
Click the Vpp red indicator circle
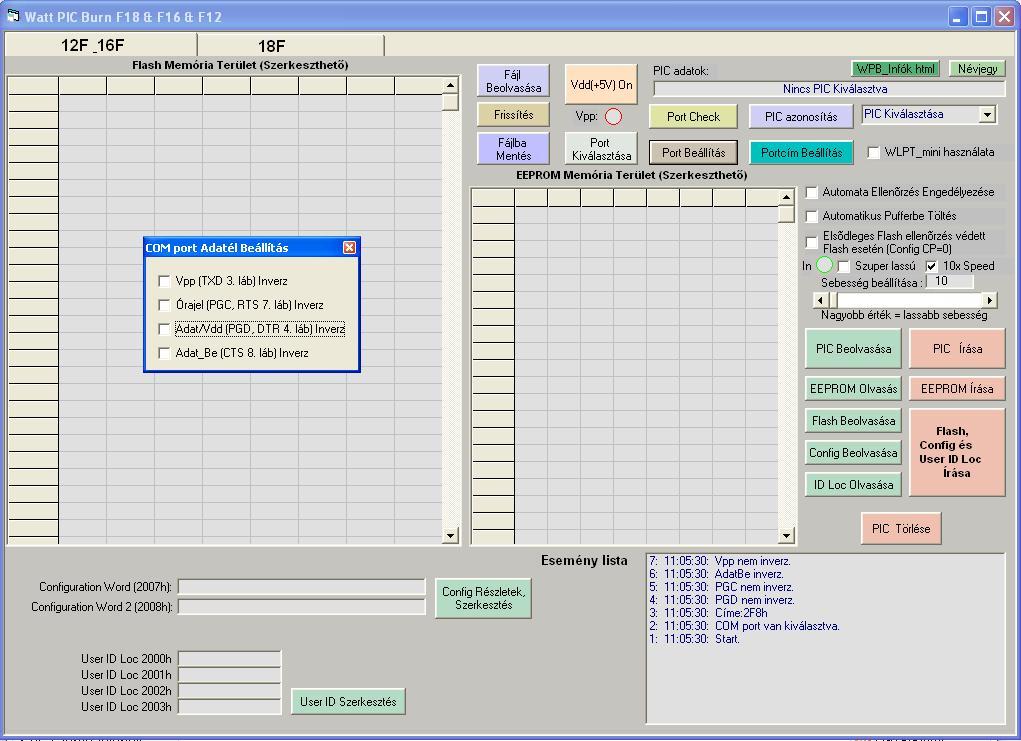pyautogui.click(x=613, y=117)
